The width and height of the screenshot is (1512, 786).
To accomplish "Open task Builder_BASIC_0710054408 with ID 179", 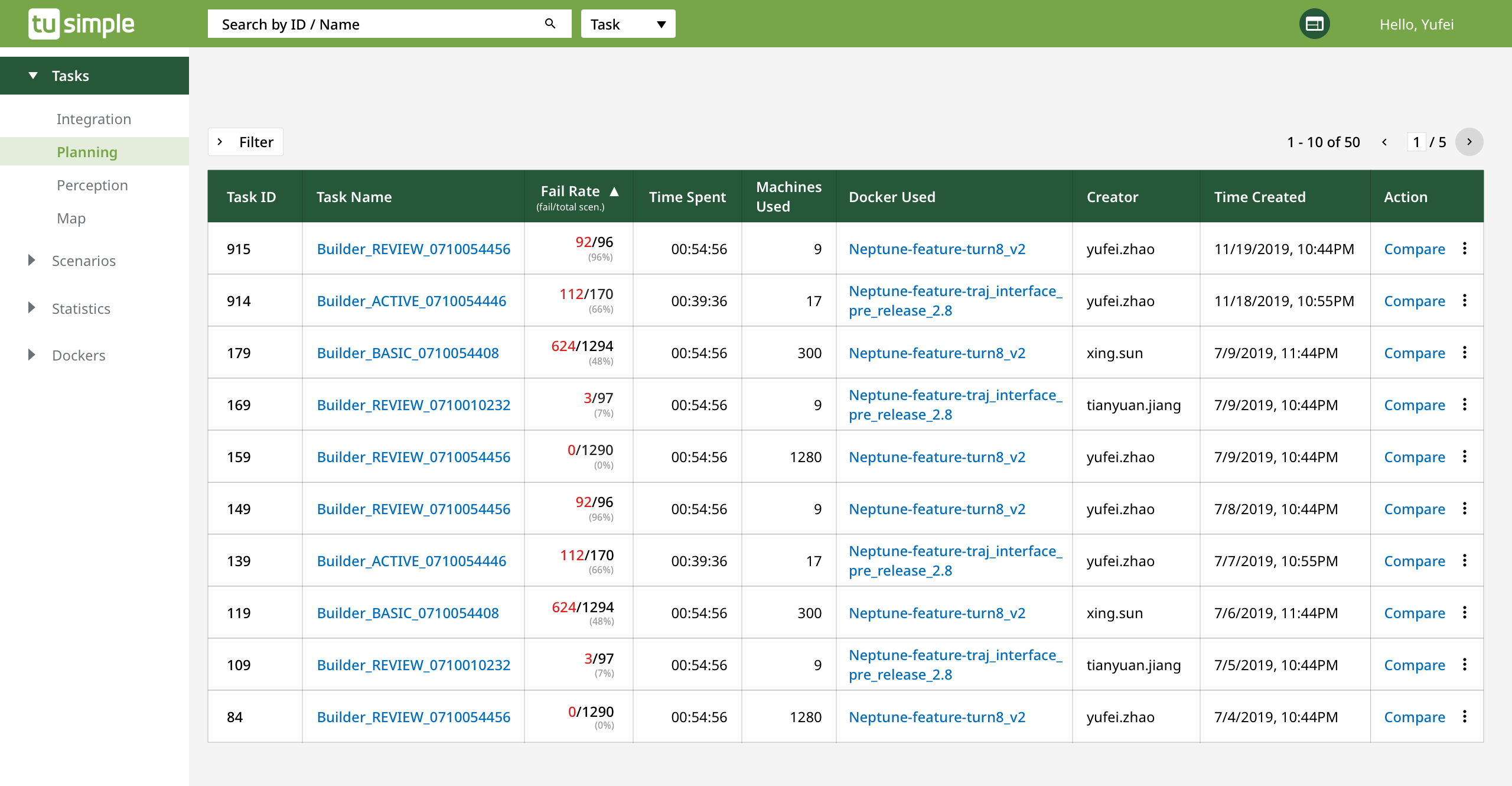I will pyautogui.click(x=408, y=353).
